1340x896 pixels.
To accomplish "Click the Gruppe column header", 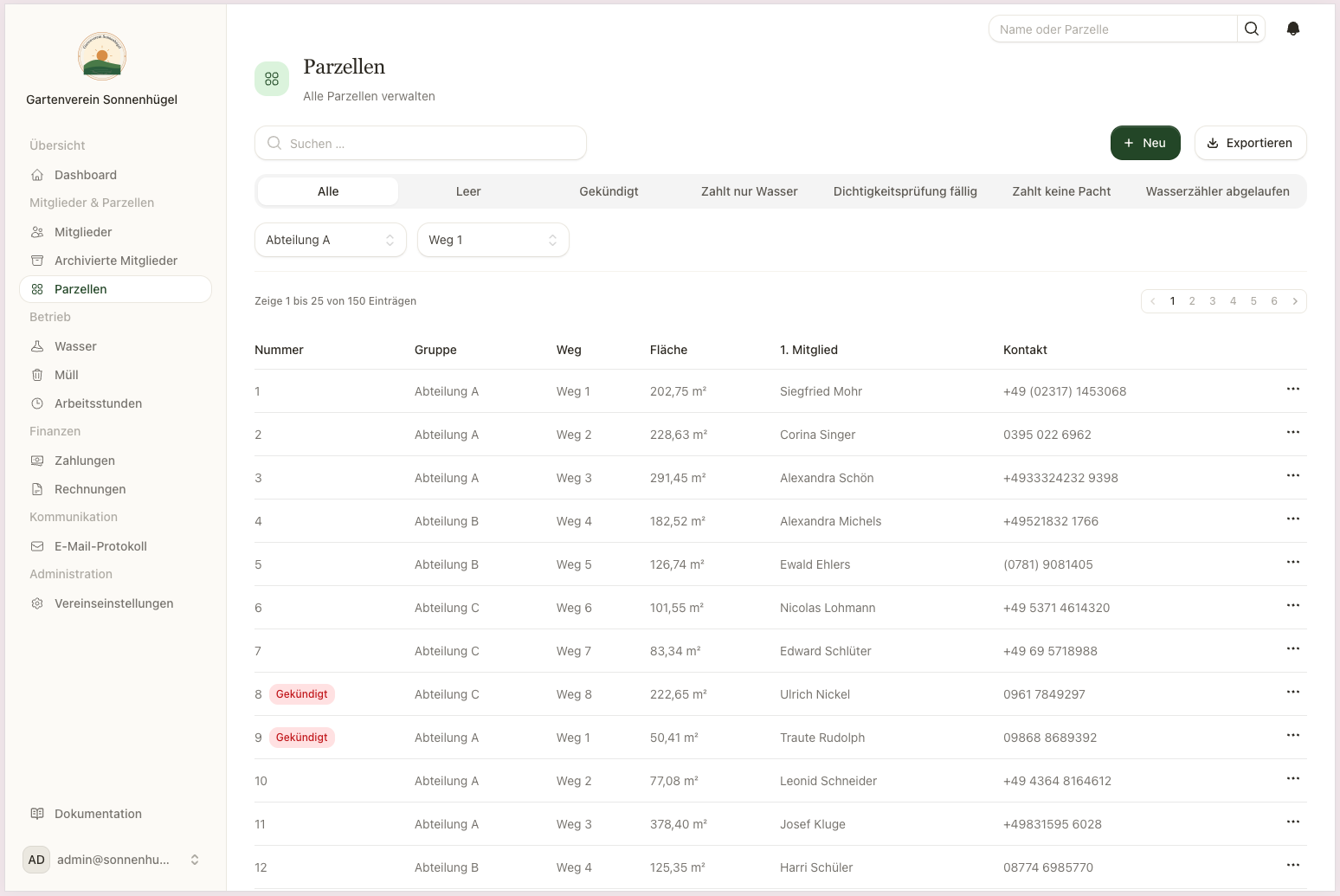I will click(435, 350).
